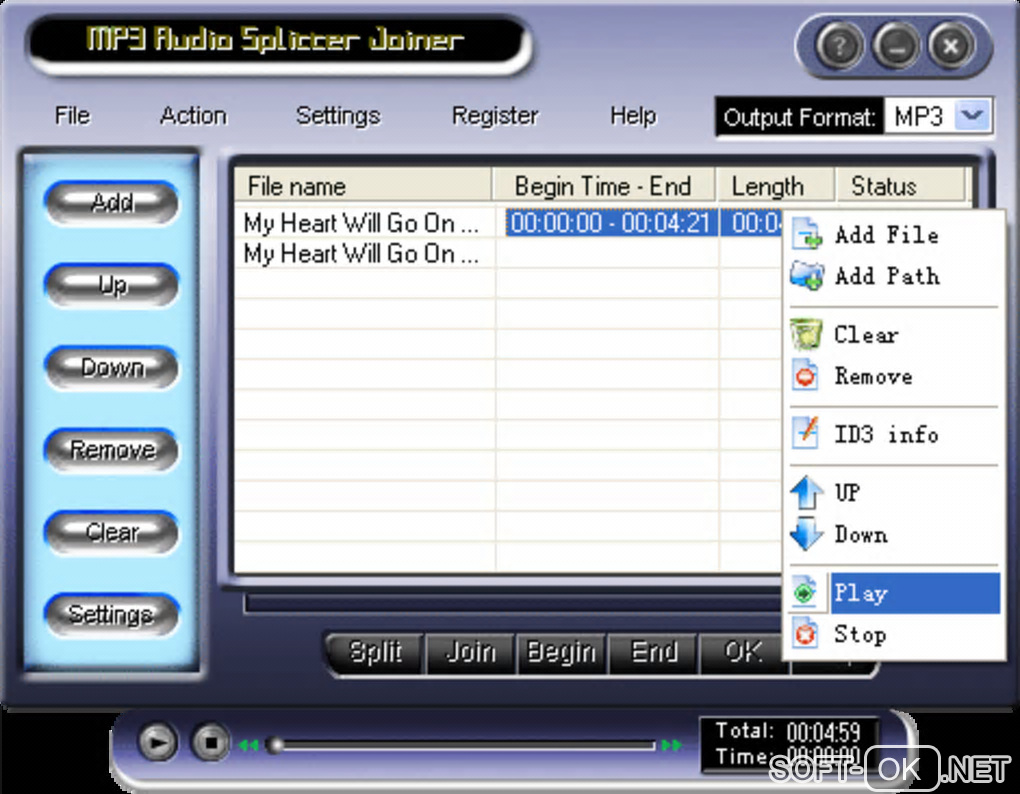Click the round minimize button
This screenshot has height=794, width=1020.
pos(896,47)
